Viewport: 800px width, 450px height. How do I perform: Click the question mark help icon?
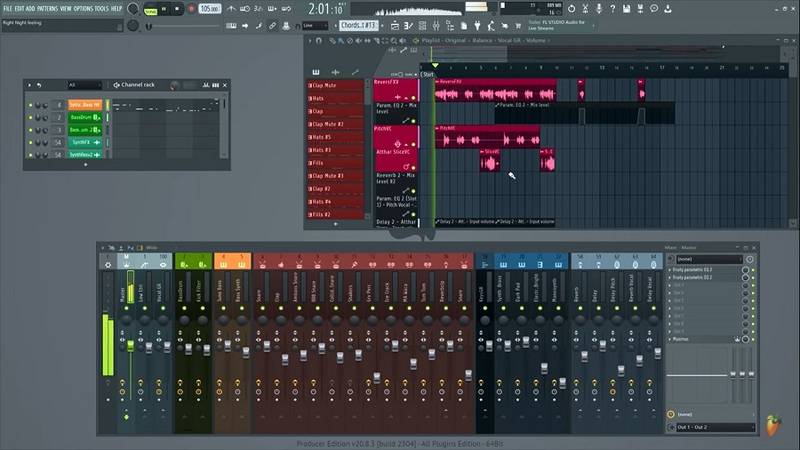click(613, 9)
